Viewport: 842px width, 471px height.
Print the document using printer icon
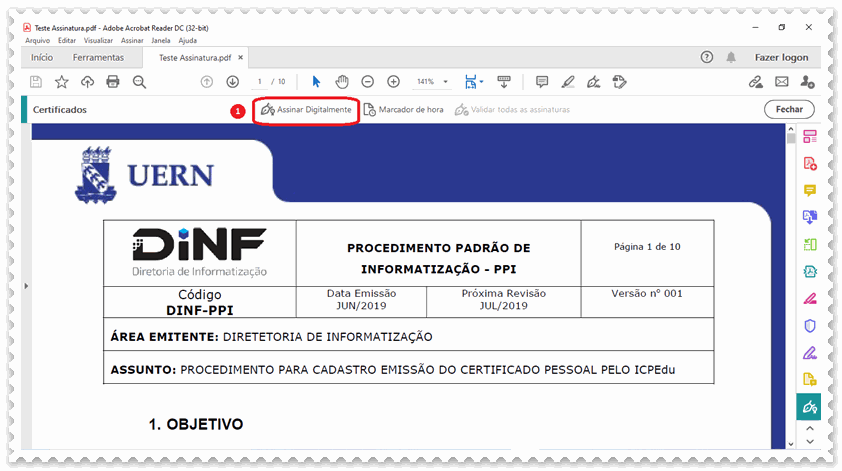(x=113, y=82)
